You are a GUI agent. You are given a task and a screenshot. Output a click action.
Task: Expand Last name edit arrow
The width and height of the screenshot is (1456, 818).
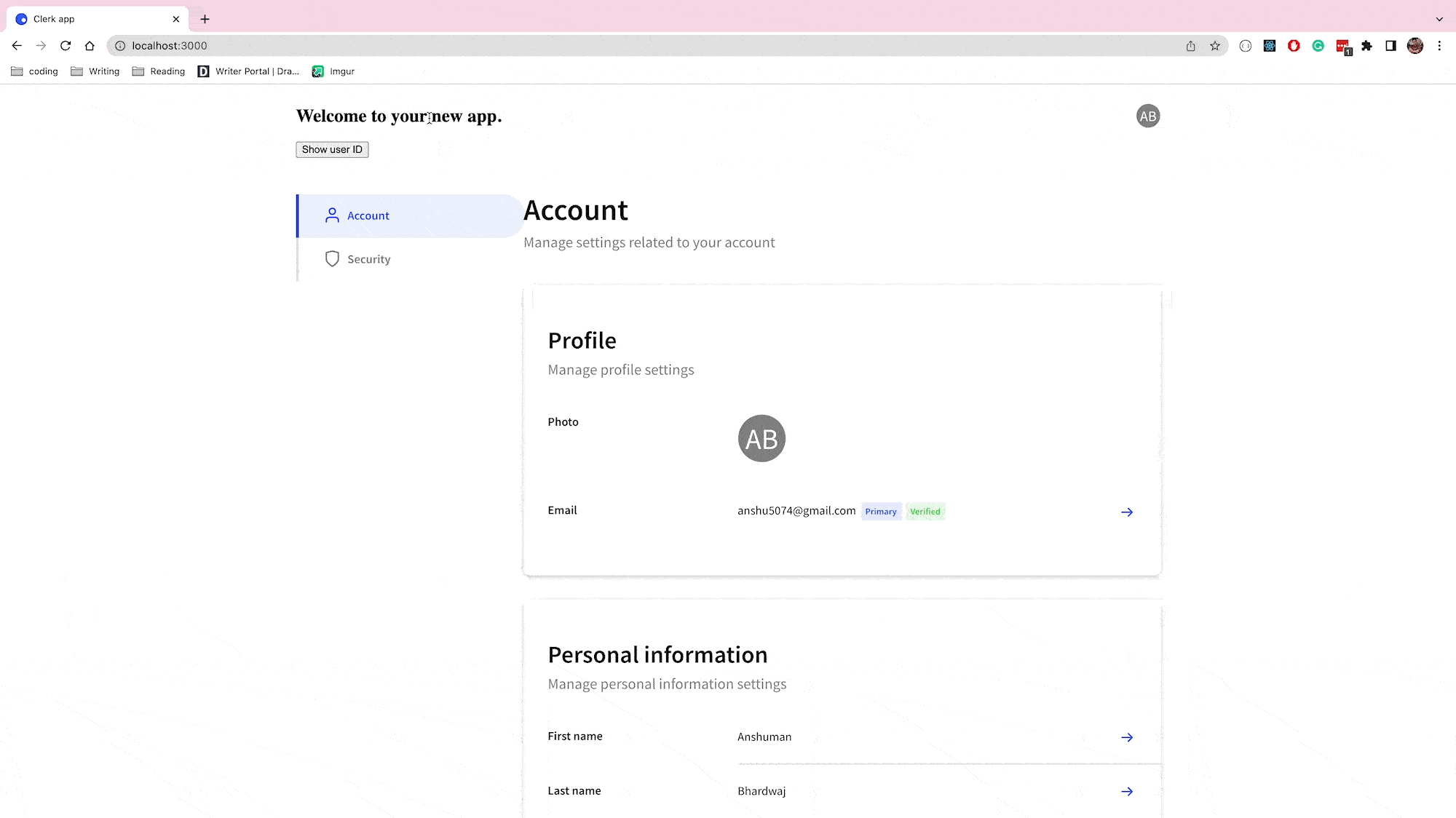[x=1127, y=792]
